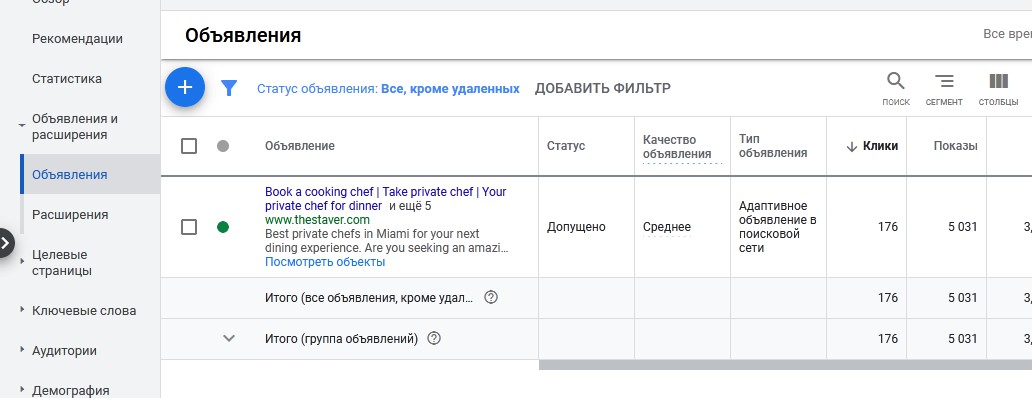The image size is (1032, 398).
Task: Sort by the Клики column header
Action: coord(873,146)
